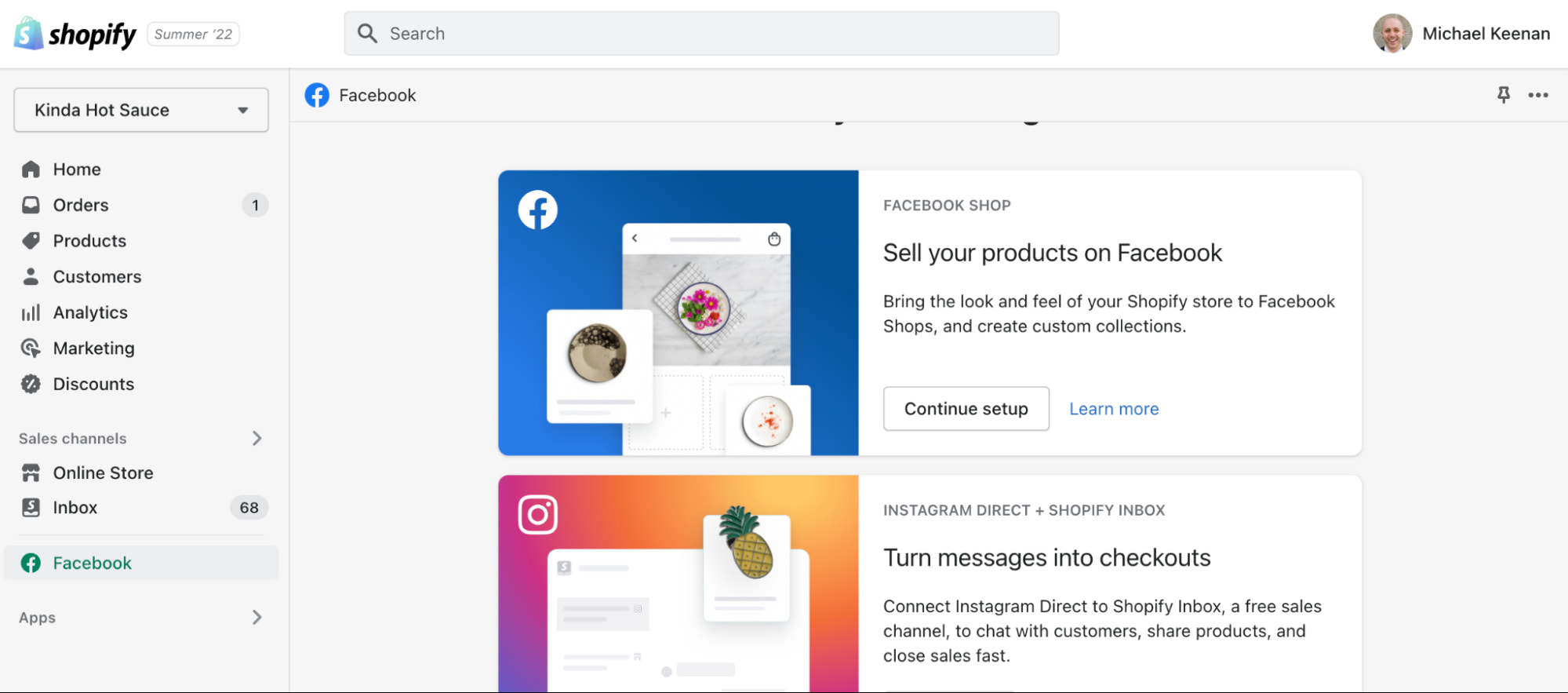Viewport: 1568px width, 693px height.
Task: Open the Learn more link
Action: (1114, 409)
